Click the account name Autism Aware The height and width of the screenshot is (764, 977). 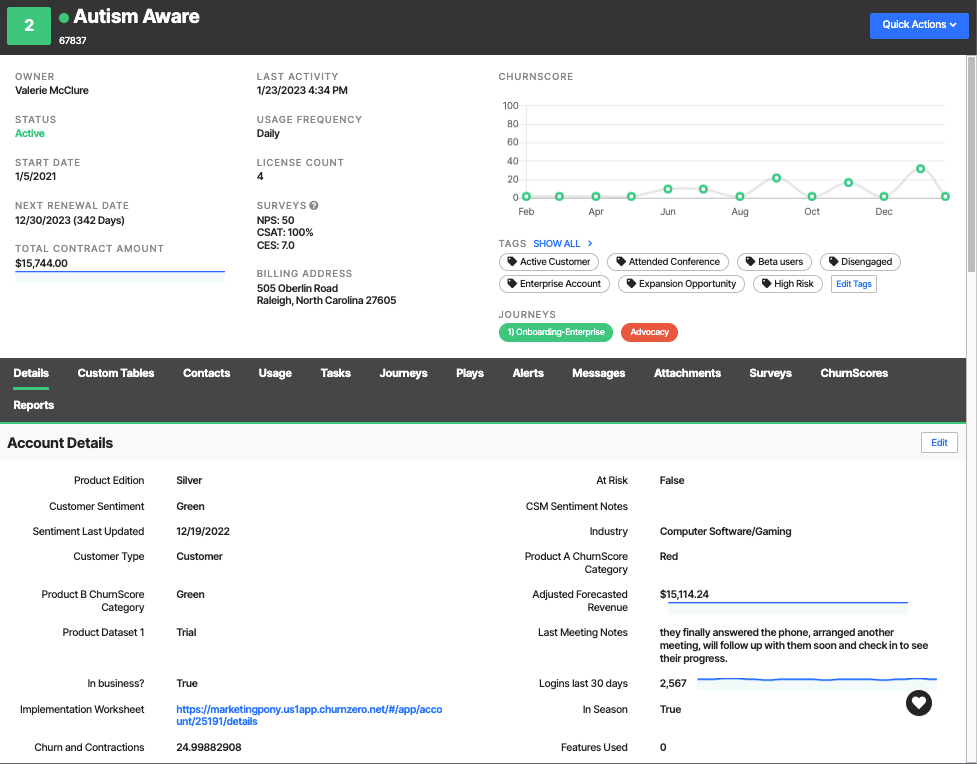pos(136,17)
